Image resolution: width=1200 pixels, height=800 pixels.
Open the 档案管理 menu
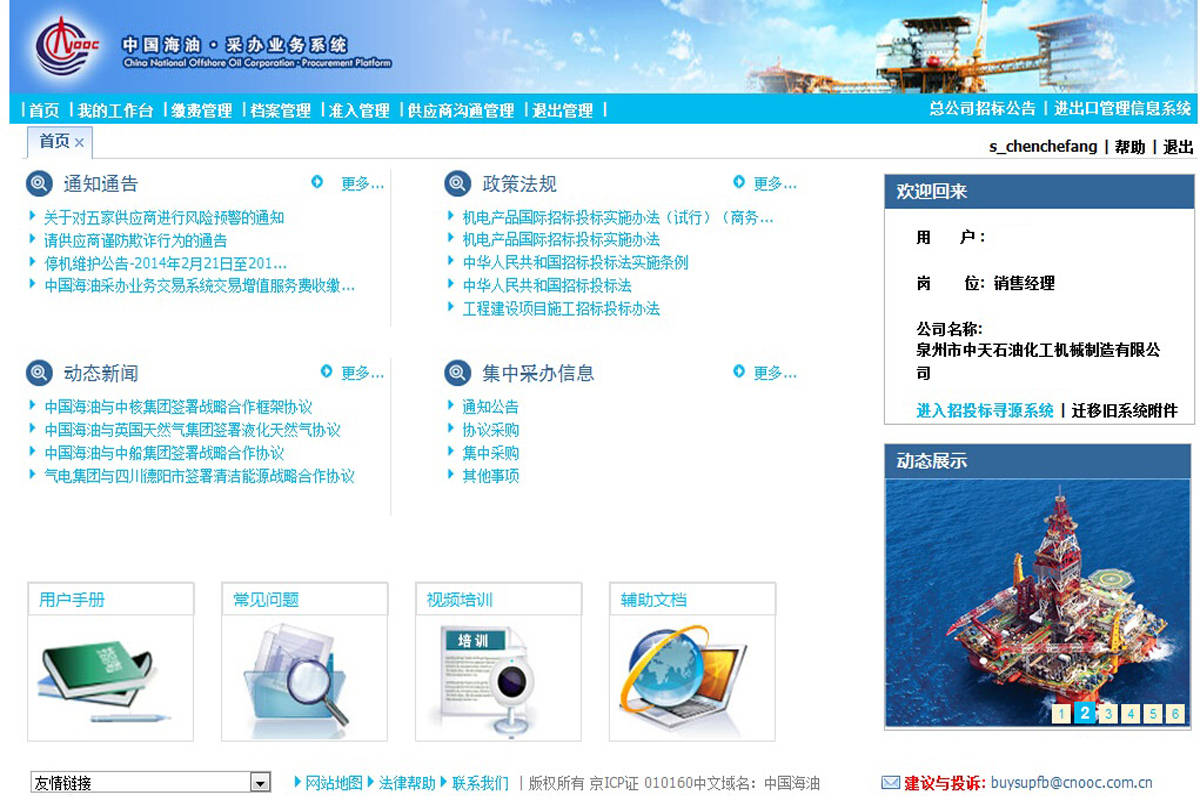[280, 110]
